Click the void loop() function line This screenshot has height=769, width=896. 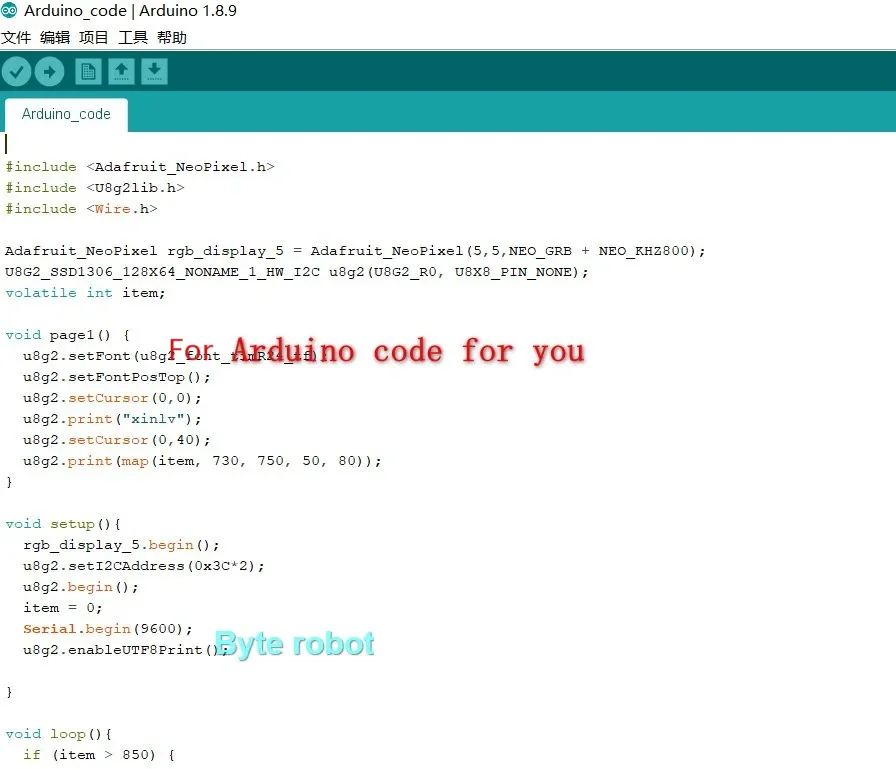(x=58, y=734)
